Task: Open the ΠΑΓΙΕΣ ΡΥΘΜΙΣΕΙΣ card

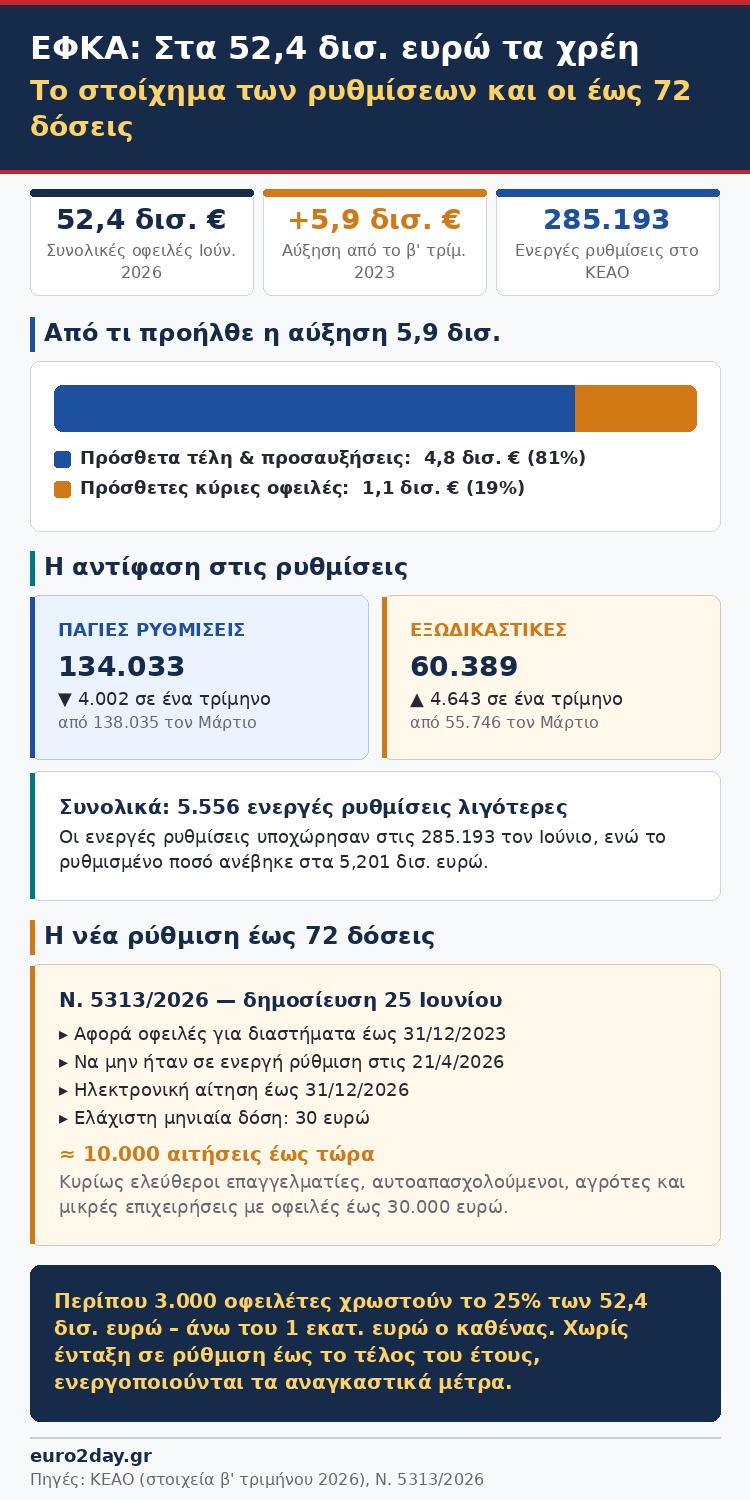Action: click(199, 678)
